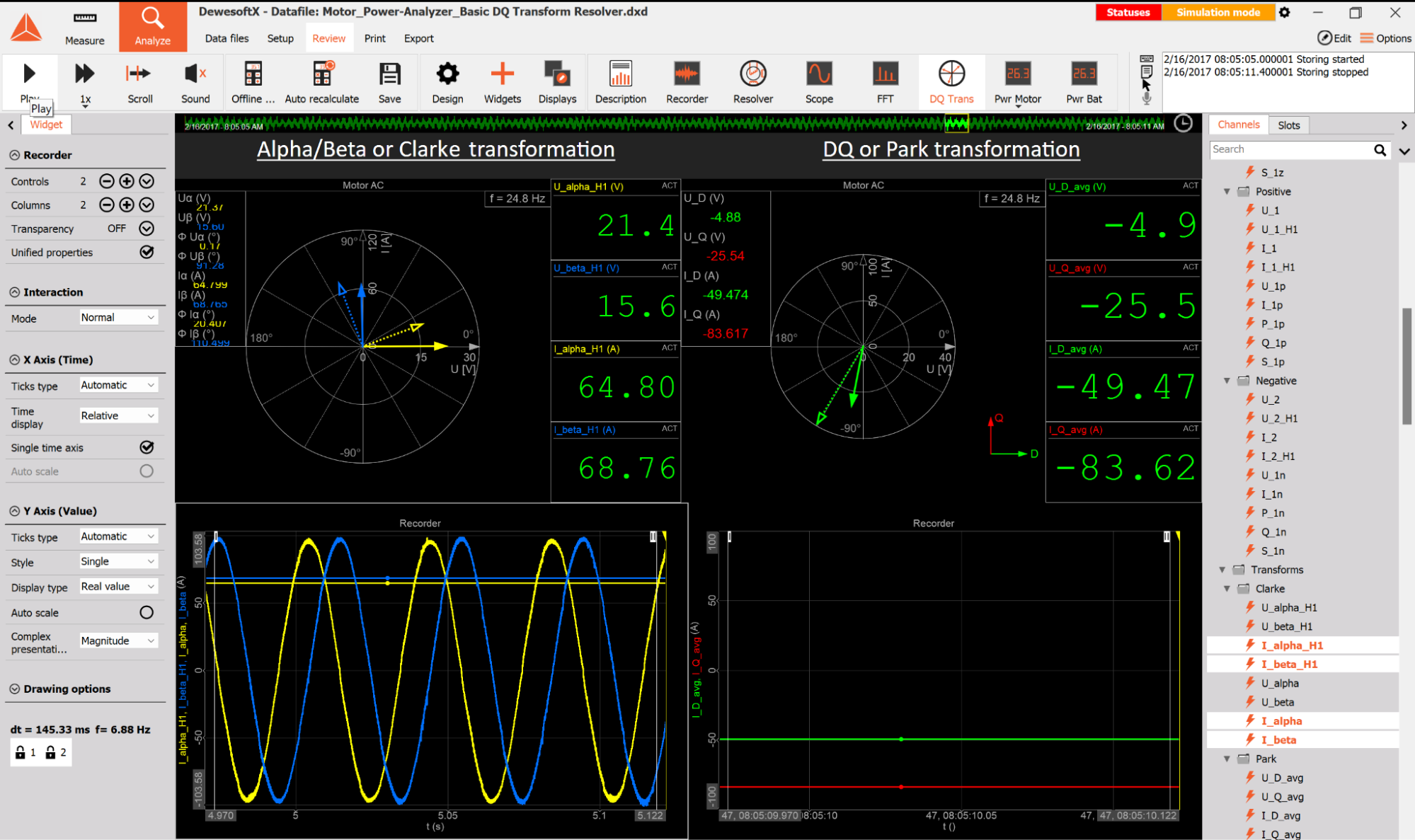The width and height of the screenshot is (1415, 840).
Task: Collapse the Clarke folder
Action: click(x=1227, y=589)
